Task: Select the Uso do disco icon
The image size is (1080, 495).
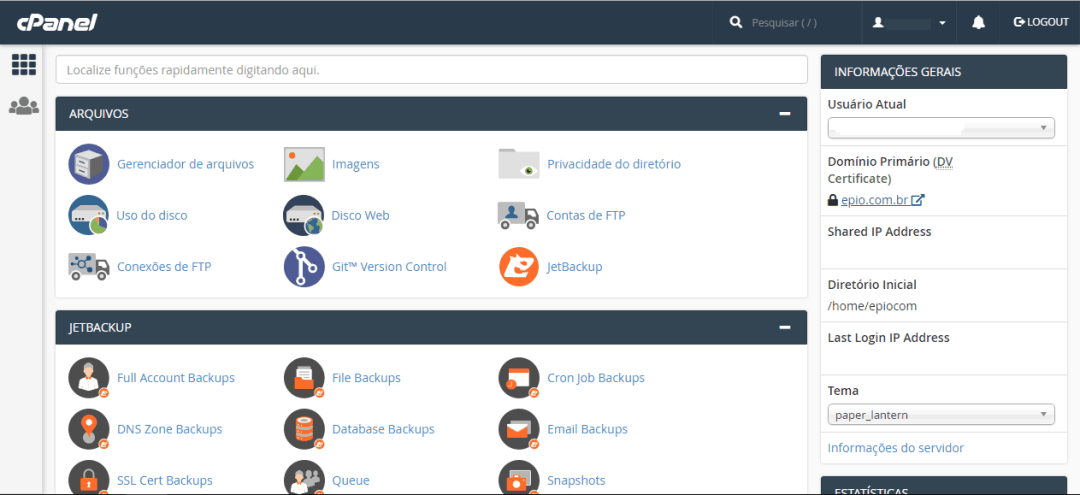Action: click(89, 215)
